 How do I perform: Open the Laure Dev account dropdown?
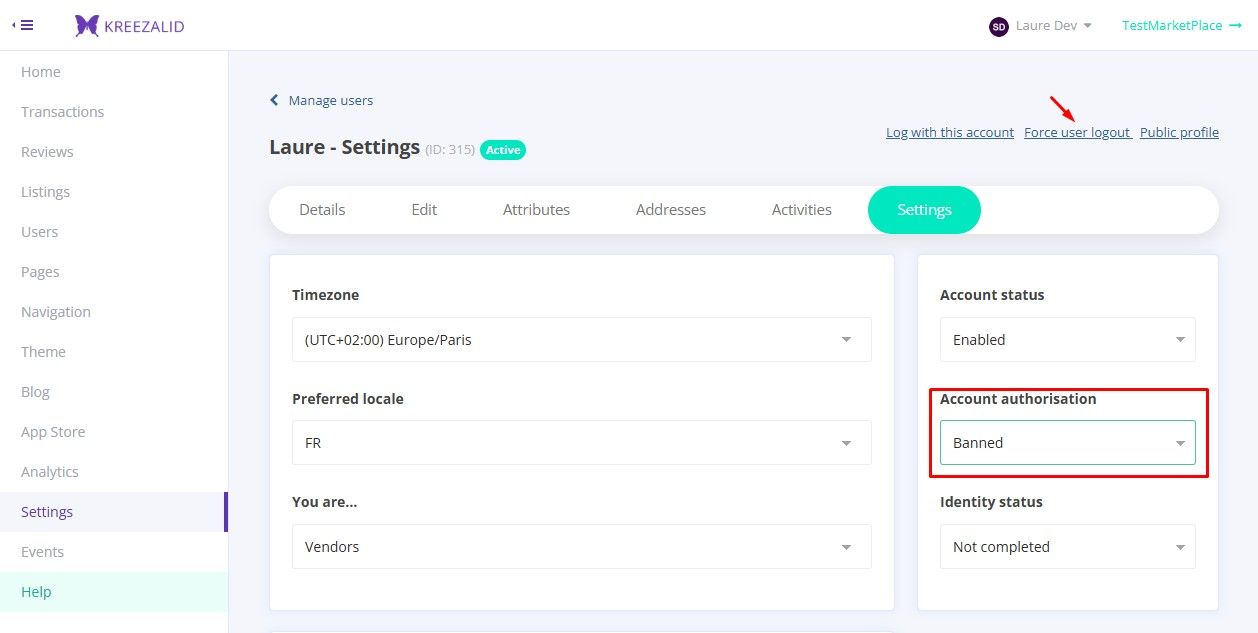(x=1053, y=26)
